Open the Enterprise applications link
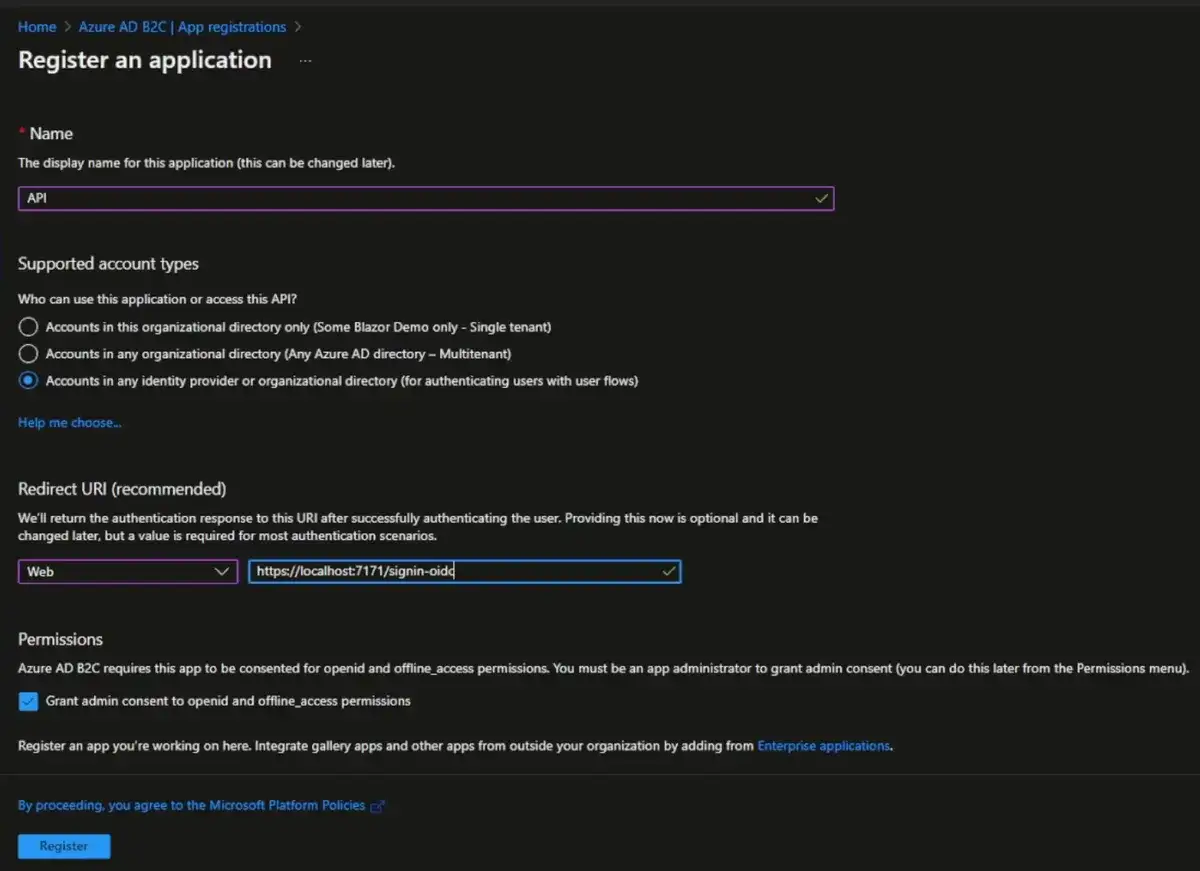This screenshot has height=871, width=1200. pos(823,746)
